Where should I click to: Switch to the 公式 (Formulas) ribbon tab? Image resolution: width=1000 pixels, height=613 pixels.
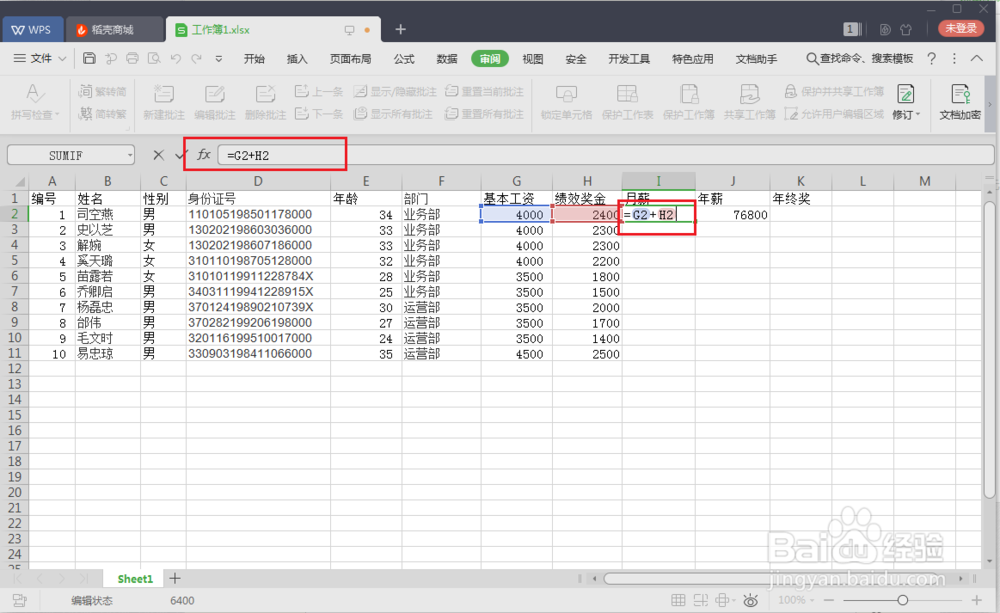pyautogui.click(x=404, y=59)
